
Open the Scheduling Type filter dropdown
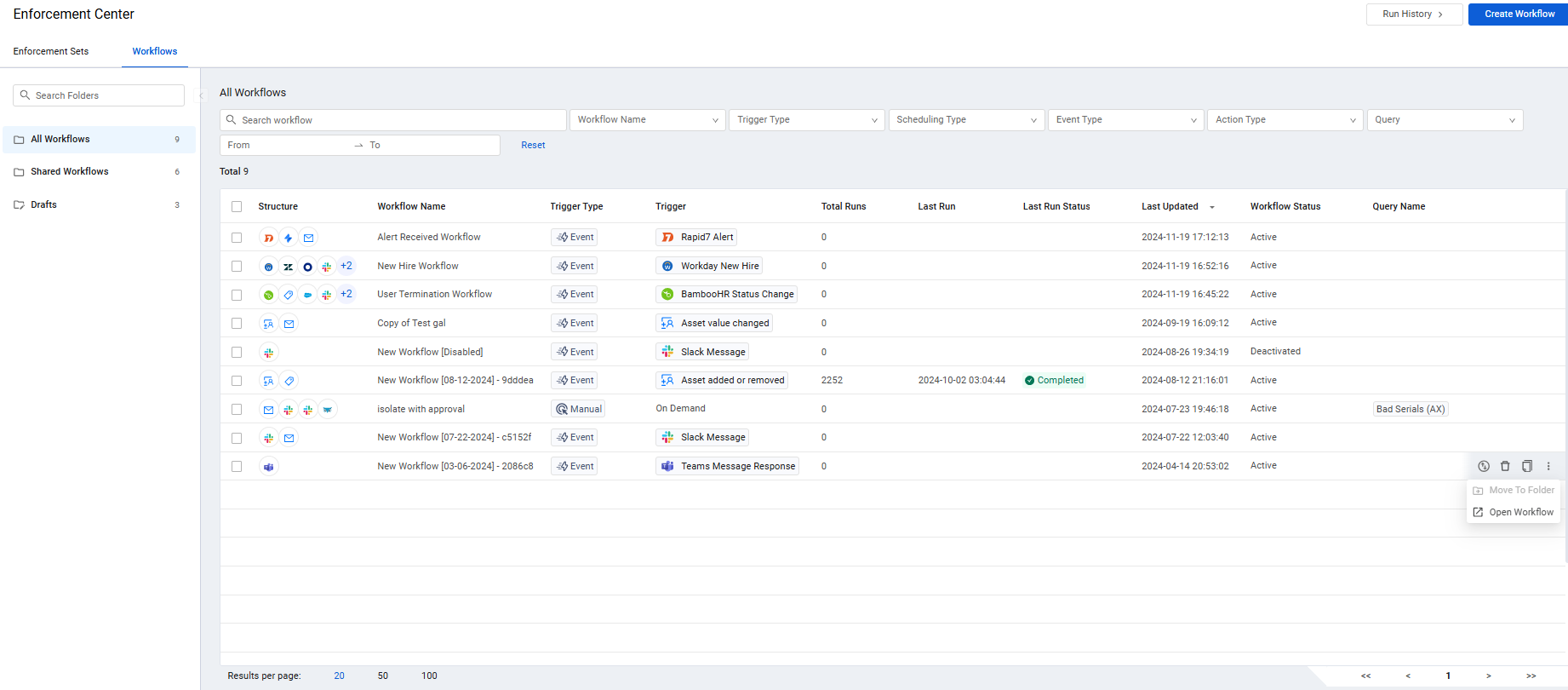[966, 120]
